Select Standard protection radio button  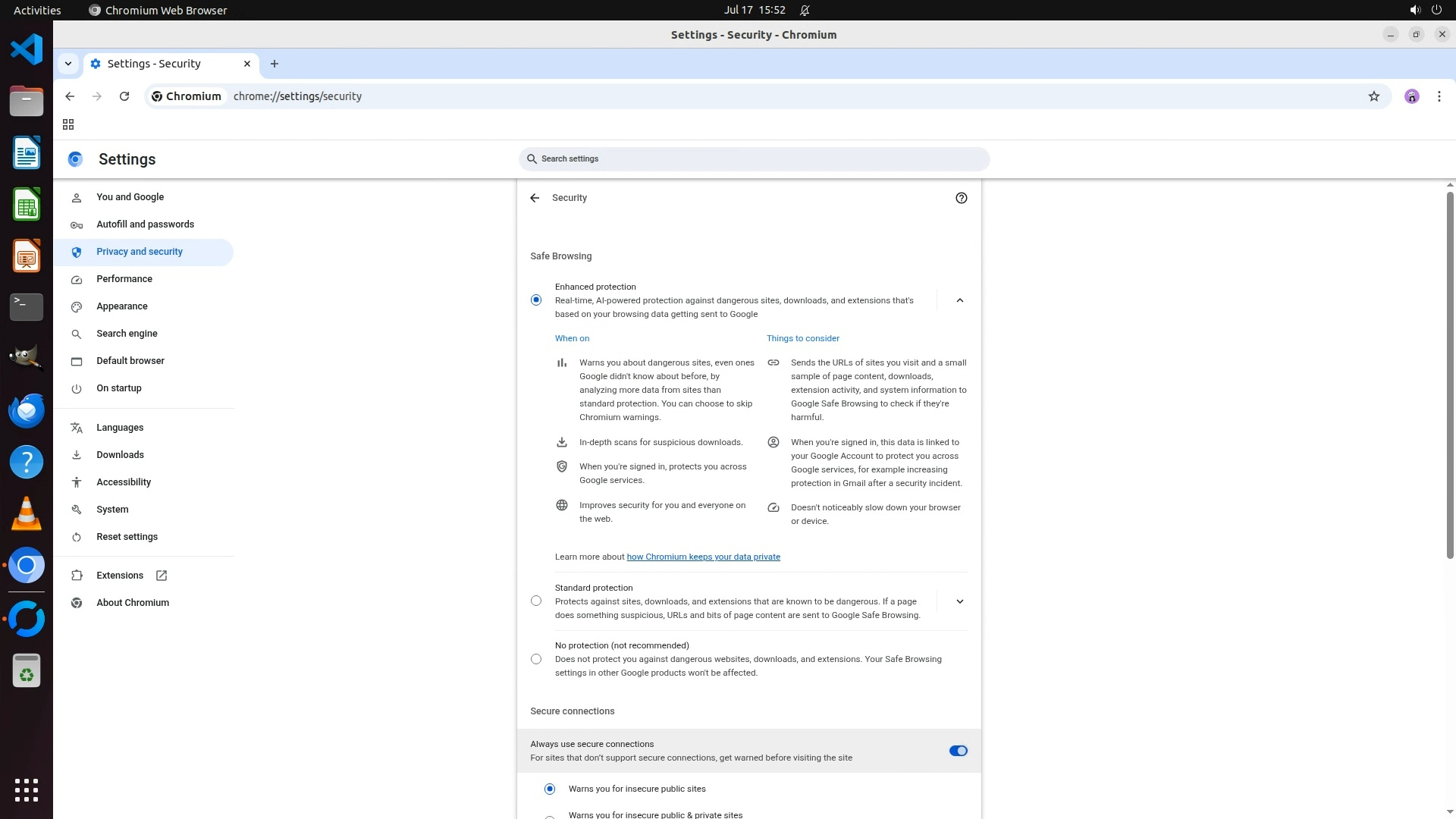tap(536, 601)
